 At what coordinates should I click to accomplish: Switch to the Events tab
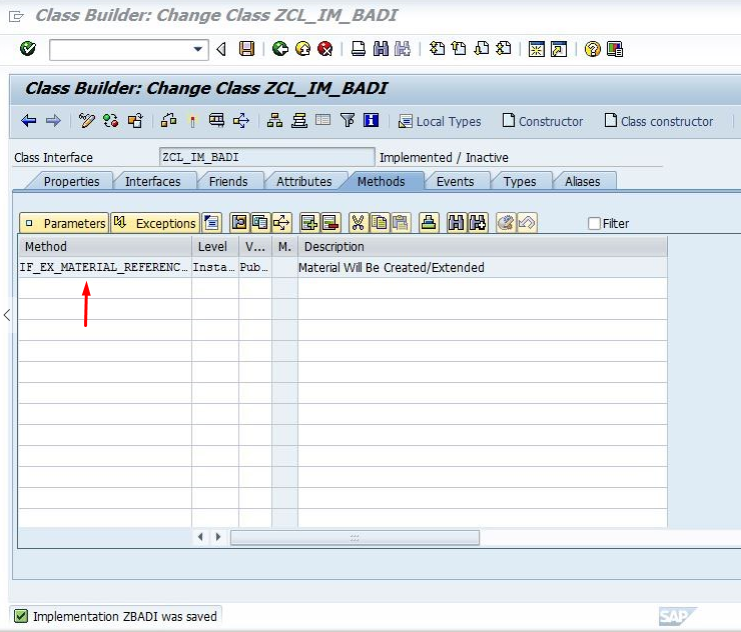pyautogui.click(x=455, y=182)
